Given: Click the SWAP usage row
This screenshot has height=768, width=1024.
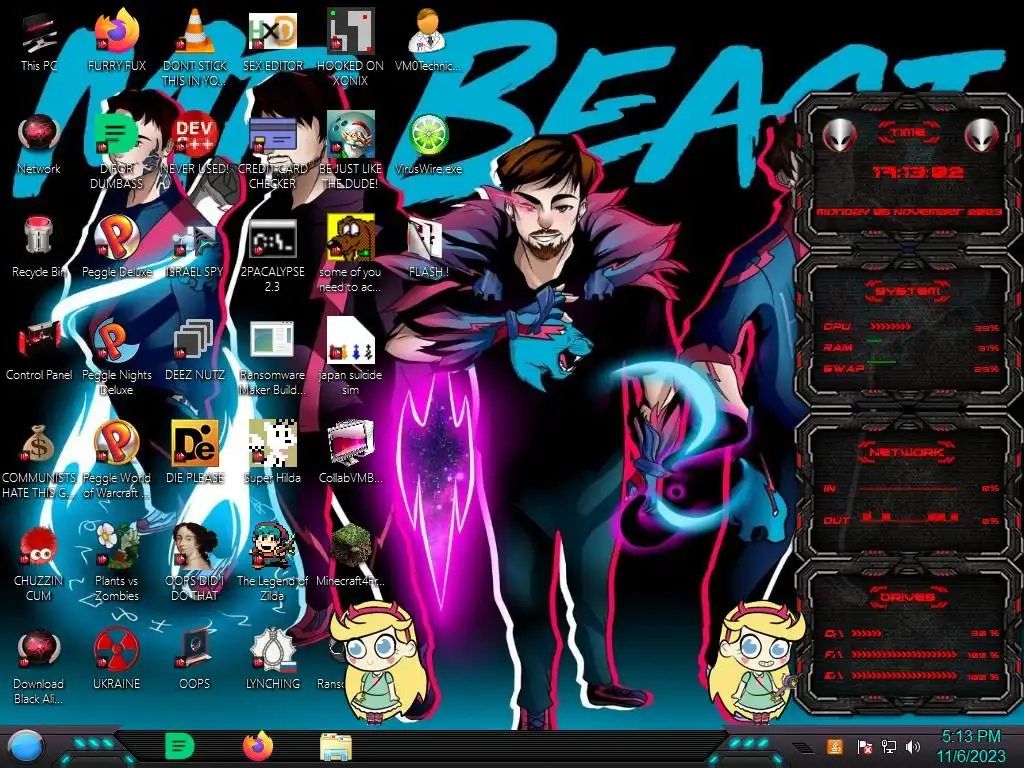Looking at the screenshot, I should pos(911,368).
